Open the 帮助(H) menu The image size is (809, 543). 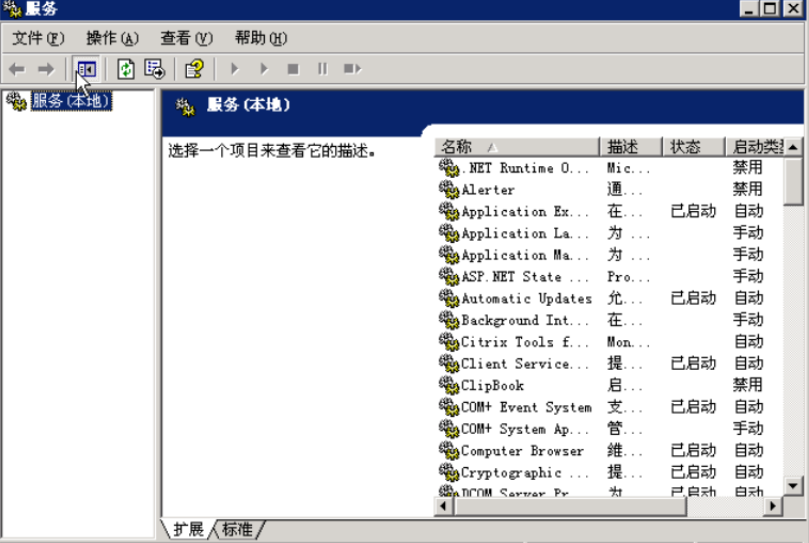(x=261, y=38)
